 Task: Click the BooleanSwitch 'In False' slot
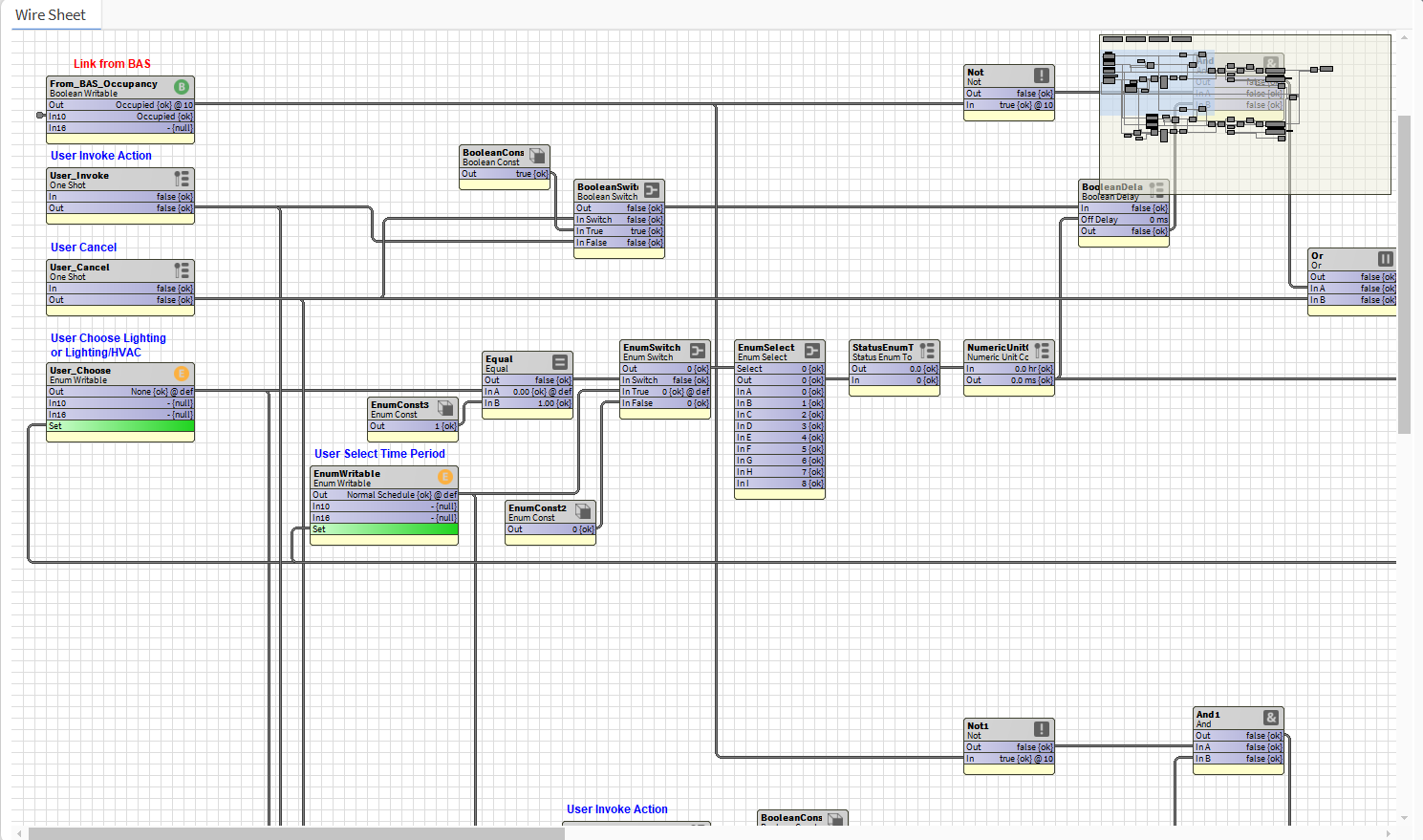[x=619, y=243]
